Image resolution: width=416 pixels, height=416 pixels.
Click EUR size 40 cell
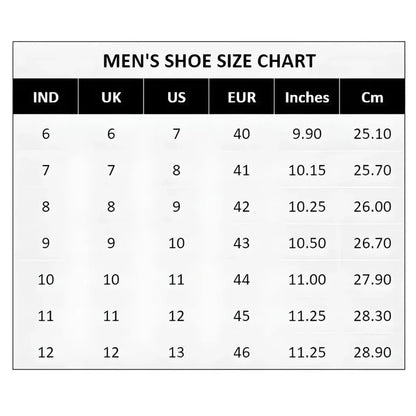pyautogui.click(x=242, y=134)
